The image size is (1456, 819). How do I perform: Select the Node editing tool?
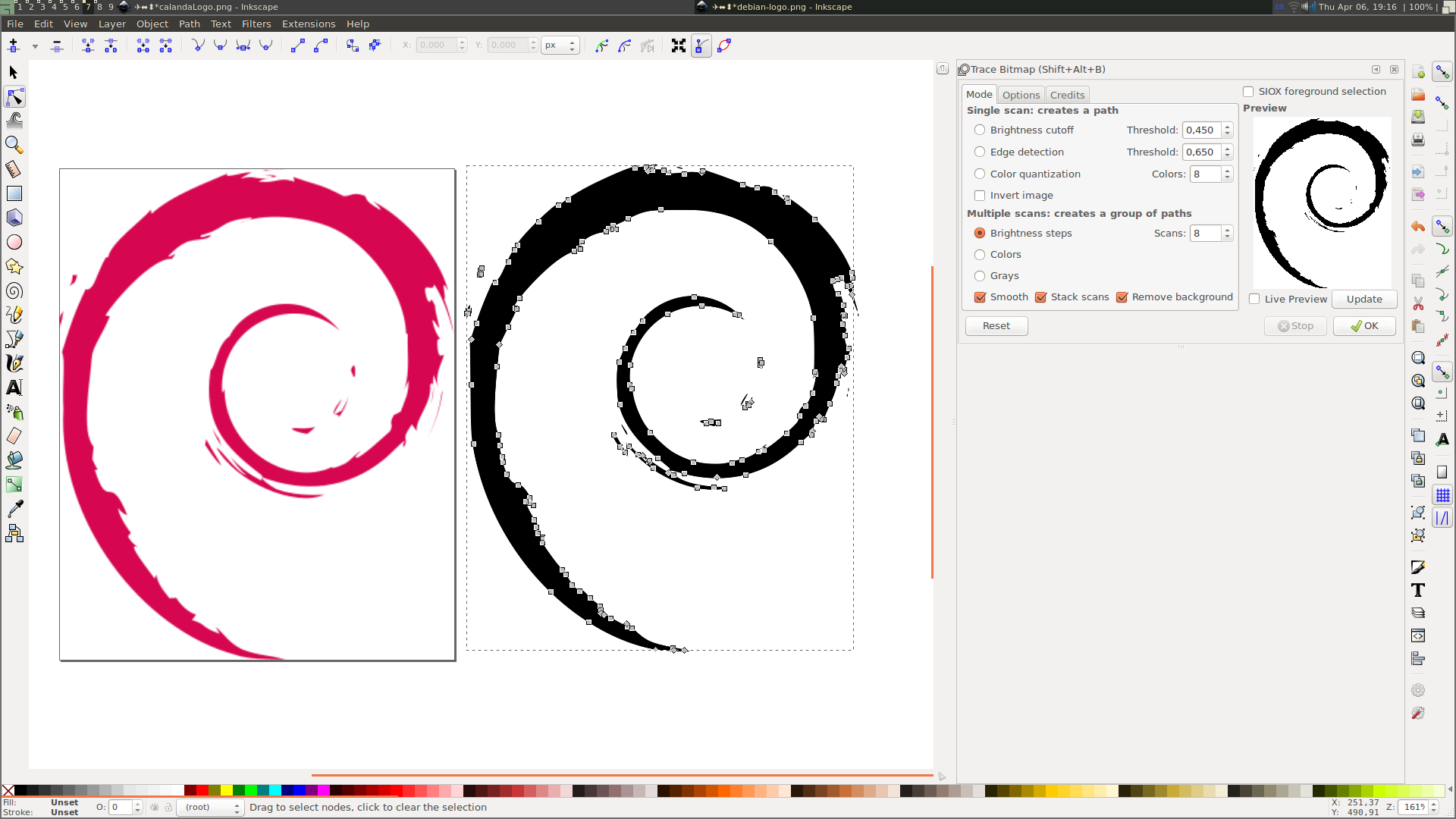pyautogui.click(x=14, y=97)
